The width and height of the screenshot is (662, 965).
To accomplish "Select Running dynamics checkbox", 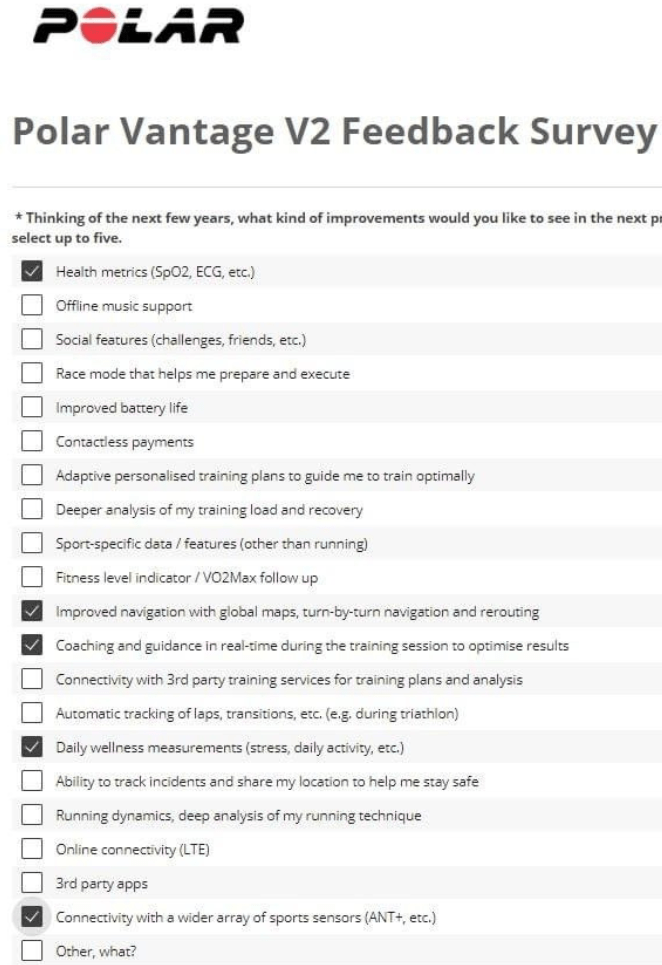I will (x=32, y=816).
